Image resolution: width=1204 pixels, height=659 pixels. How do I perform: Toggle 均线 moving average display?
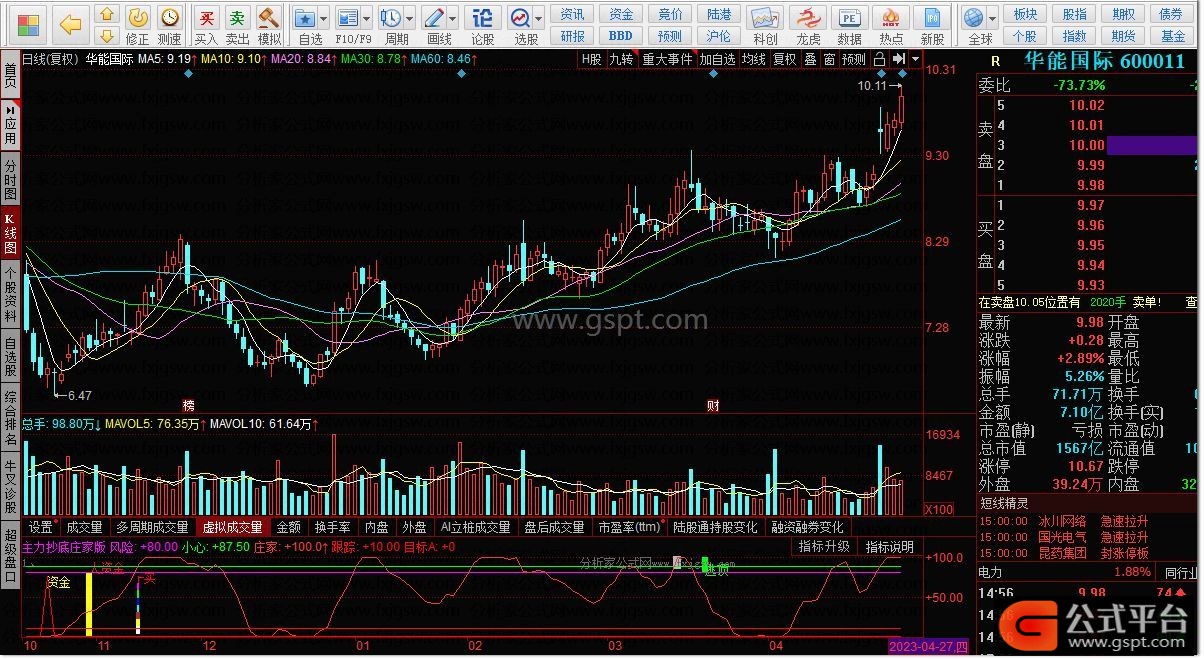click(x=754, y=59)
